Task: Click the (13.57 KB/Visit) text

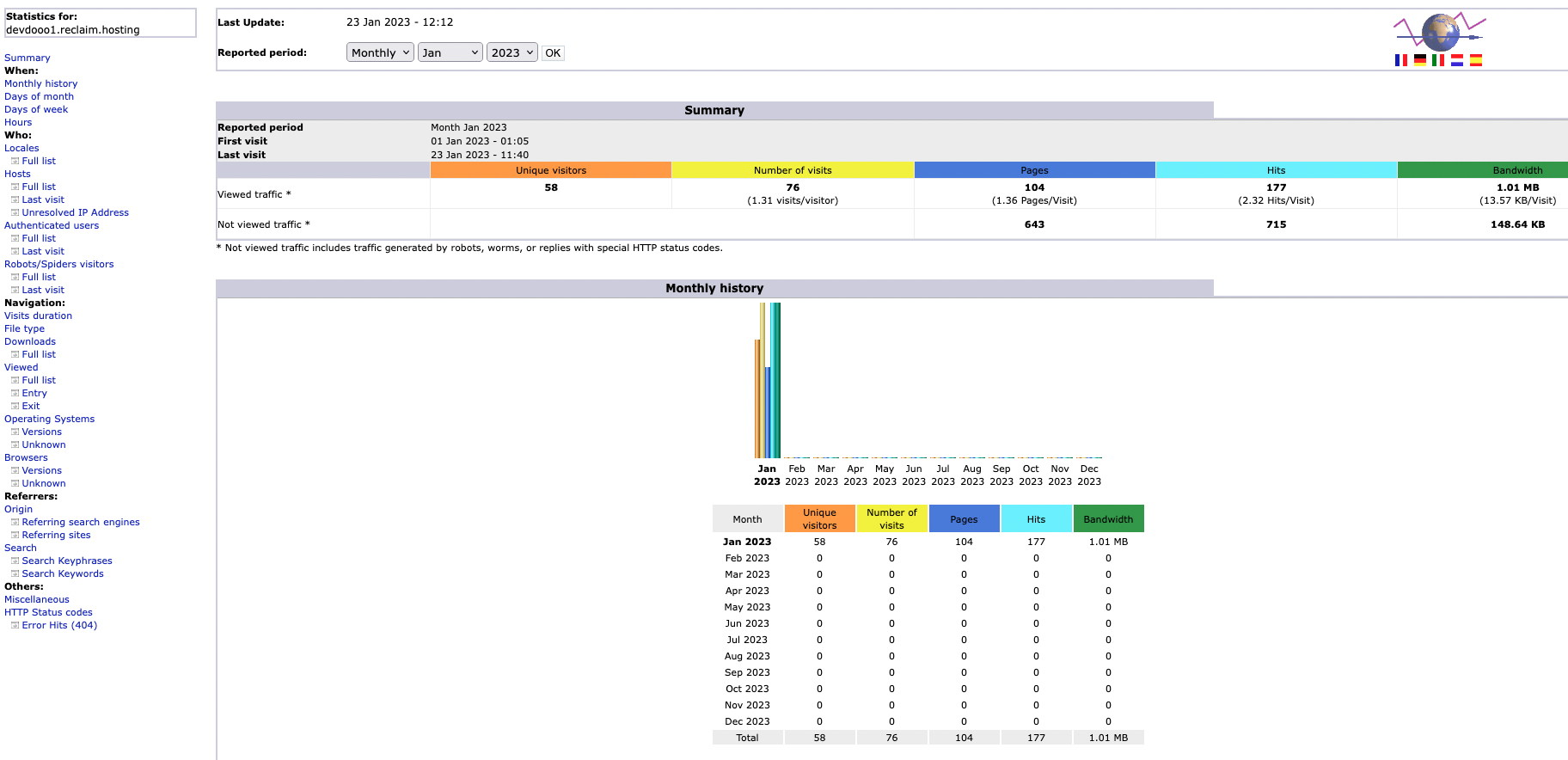Action: [x=1517, y=200]
